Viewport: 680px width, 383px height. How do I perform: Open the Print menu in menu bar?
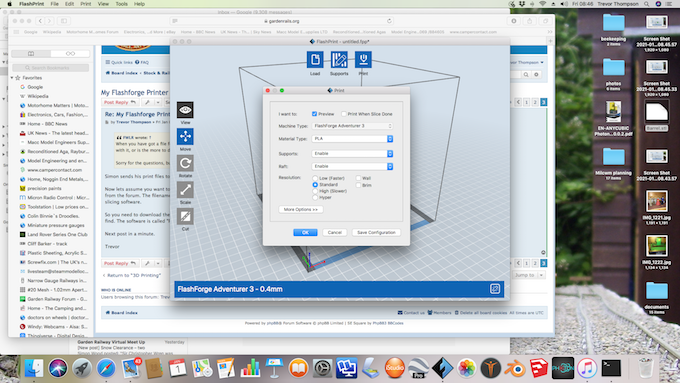[x=85, y=4]
